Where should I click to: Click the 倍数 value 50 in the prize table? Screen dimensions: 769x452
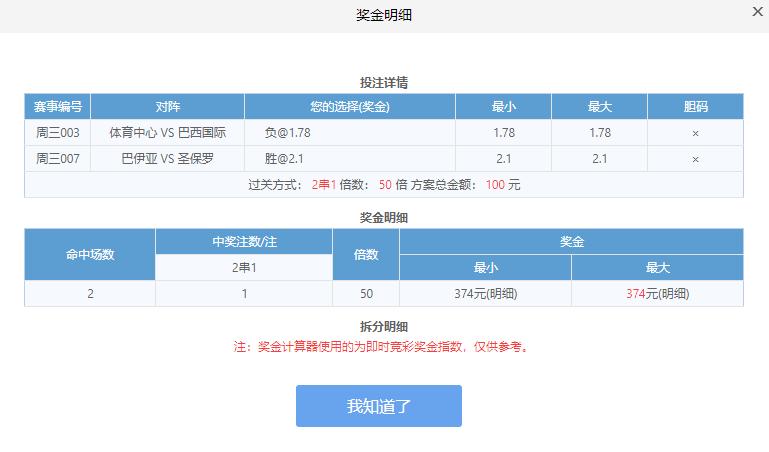tap(366, 294)
